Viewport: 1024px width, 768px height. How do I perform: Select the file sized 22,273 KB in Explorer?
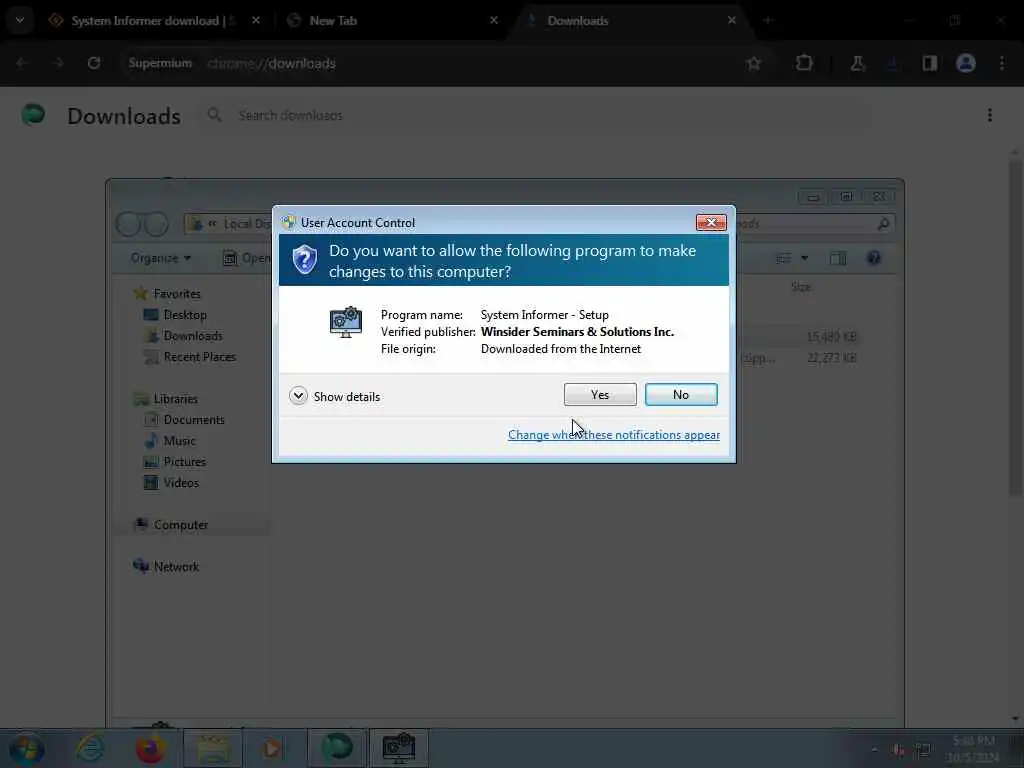pos(831,358)
